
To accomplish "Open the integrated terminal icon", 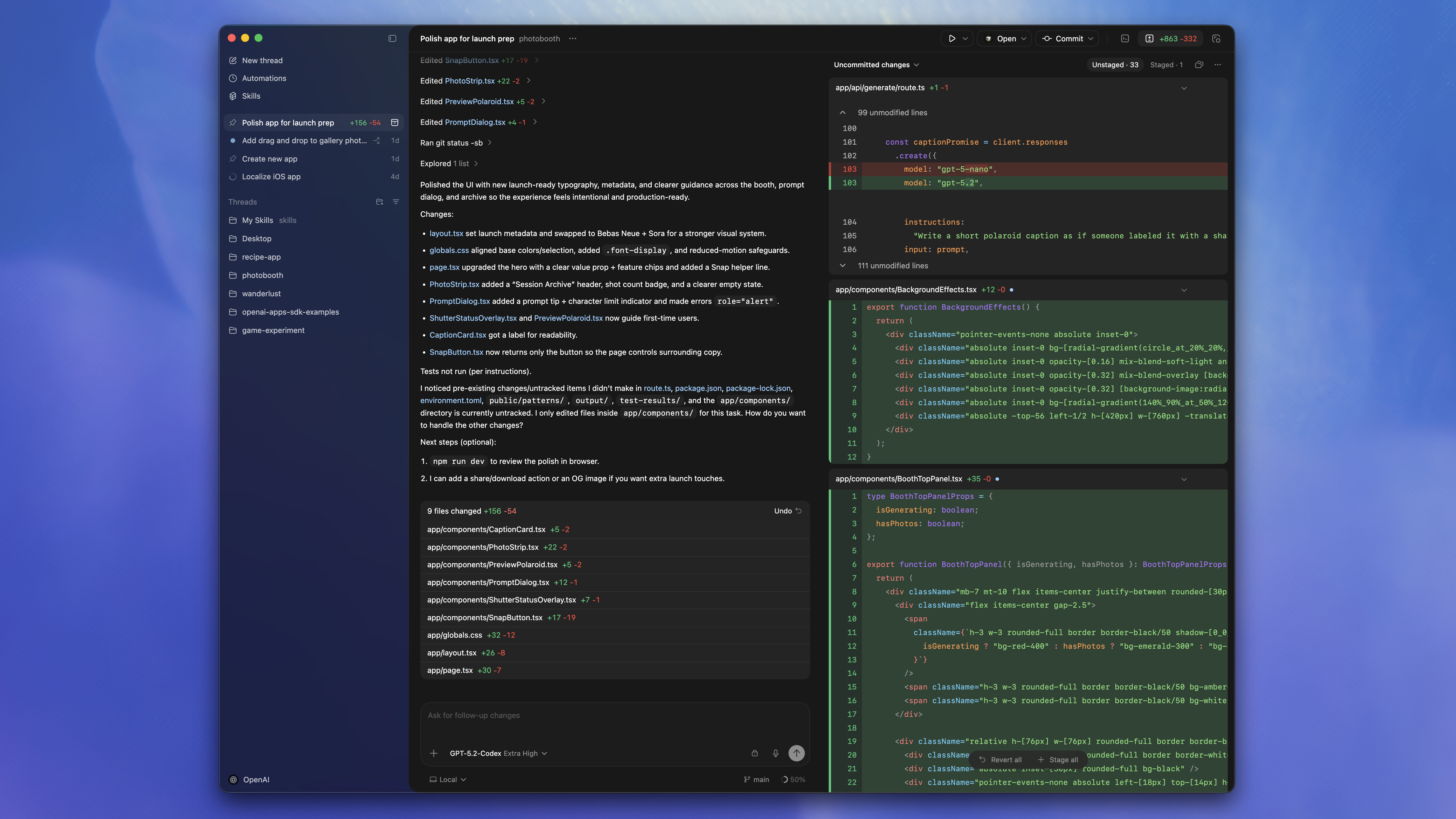I will (x=1124, y=38).
